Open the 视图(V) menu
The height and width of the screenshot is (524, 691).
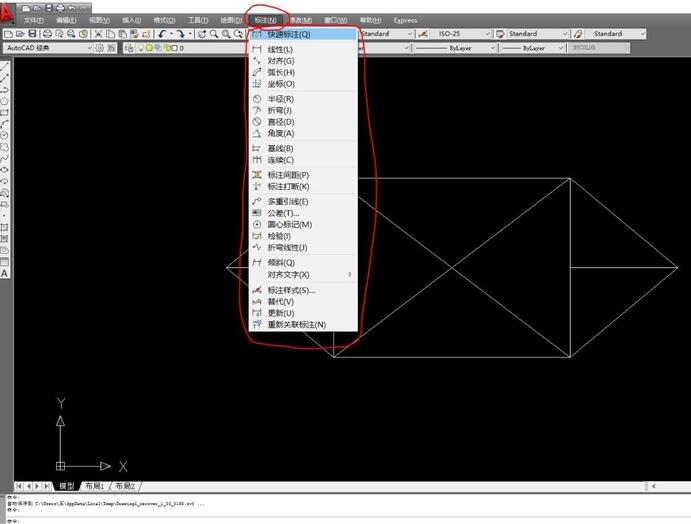pos(99,20)
